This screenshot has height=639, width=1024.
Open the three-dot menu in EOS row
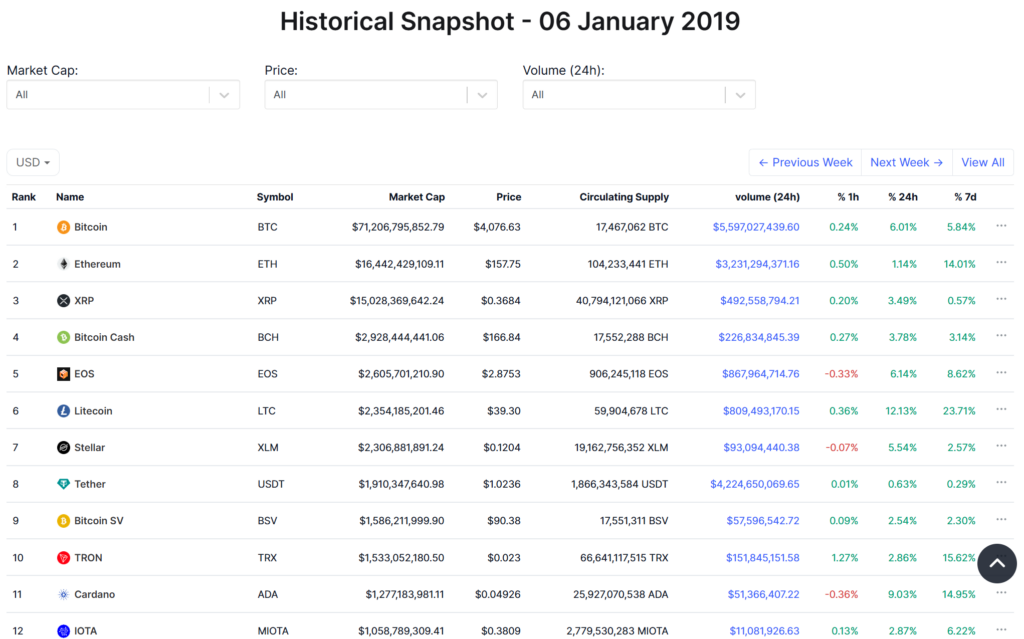1001,373
